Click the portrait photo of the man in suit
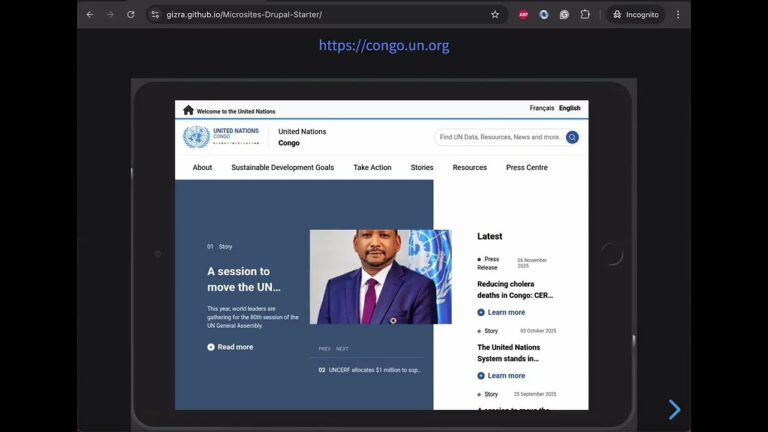 381,277
